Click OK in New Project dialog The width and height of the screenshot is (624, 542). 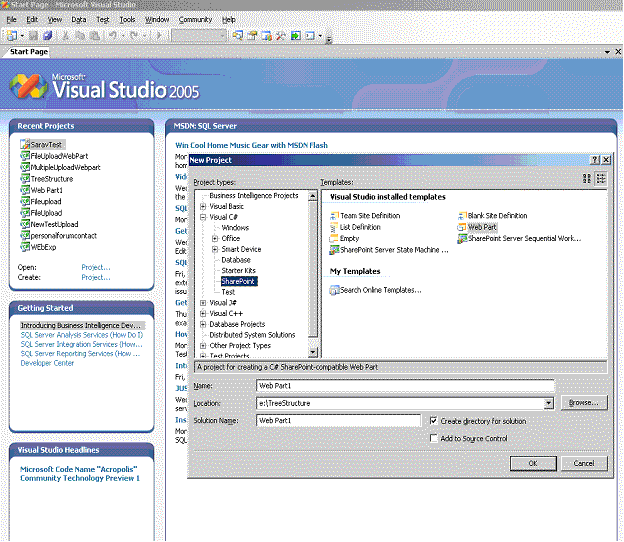(533, 464)
